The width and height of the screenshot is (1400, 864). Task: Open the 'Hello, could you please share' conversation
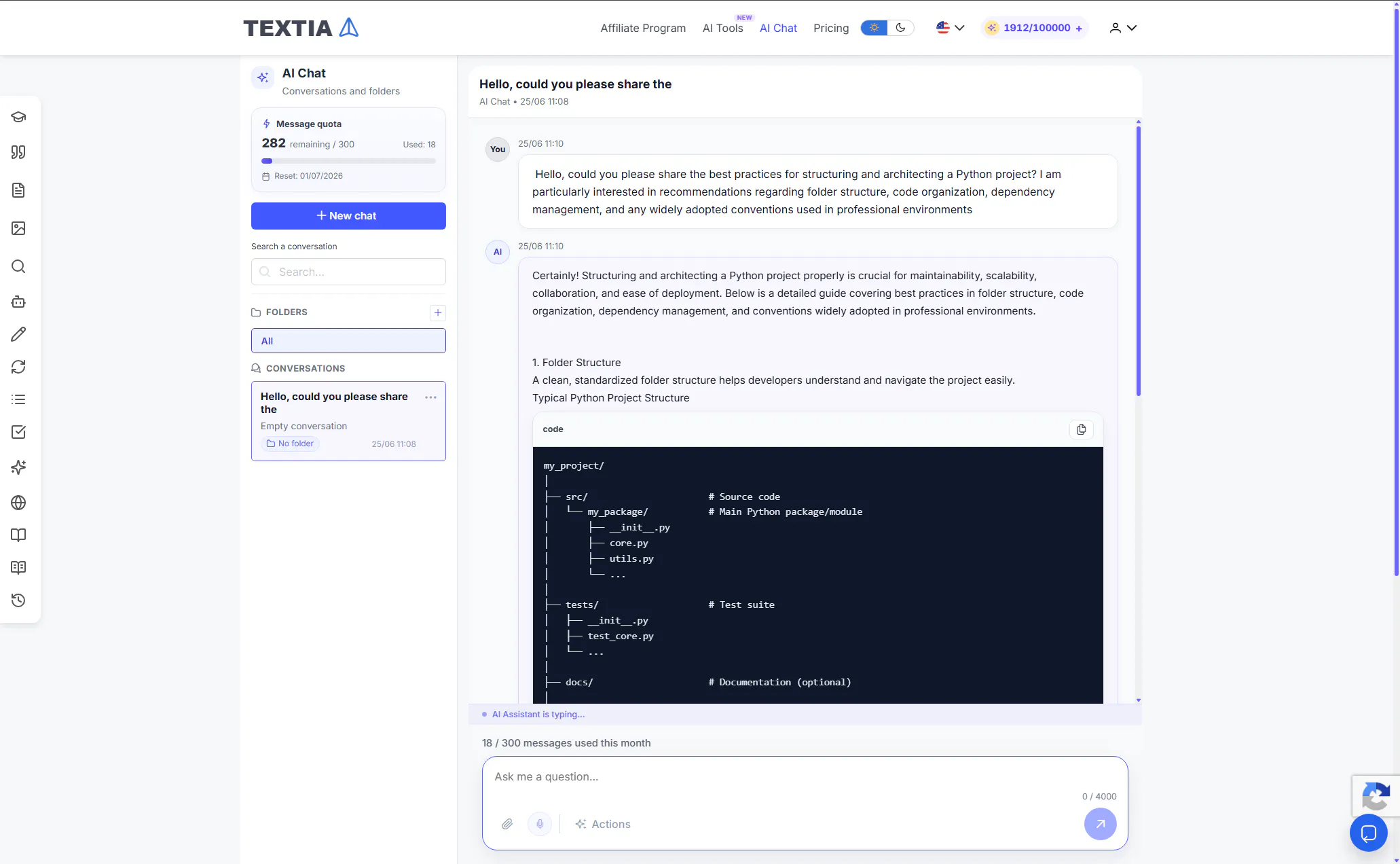coord(348,421)
